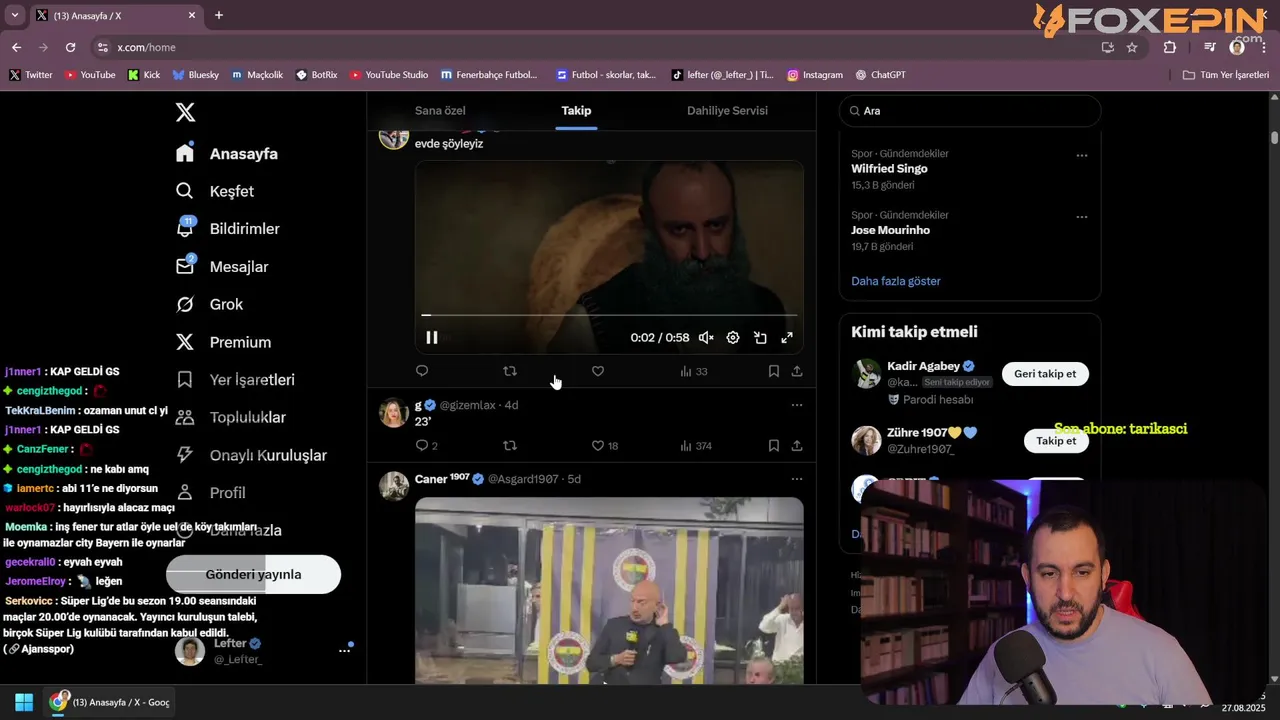Open a new browser tab
This screenshot has width=1280, height=720.
[219, 15]
